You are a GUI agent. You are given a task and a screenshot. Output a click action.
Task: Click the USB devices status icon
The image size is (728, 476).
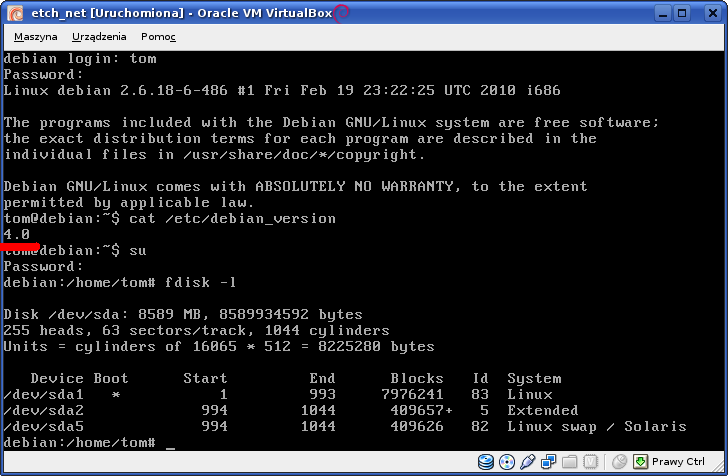click(525, 462)
